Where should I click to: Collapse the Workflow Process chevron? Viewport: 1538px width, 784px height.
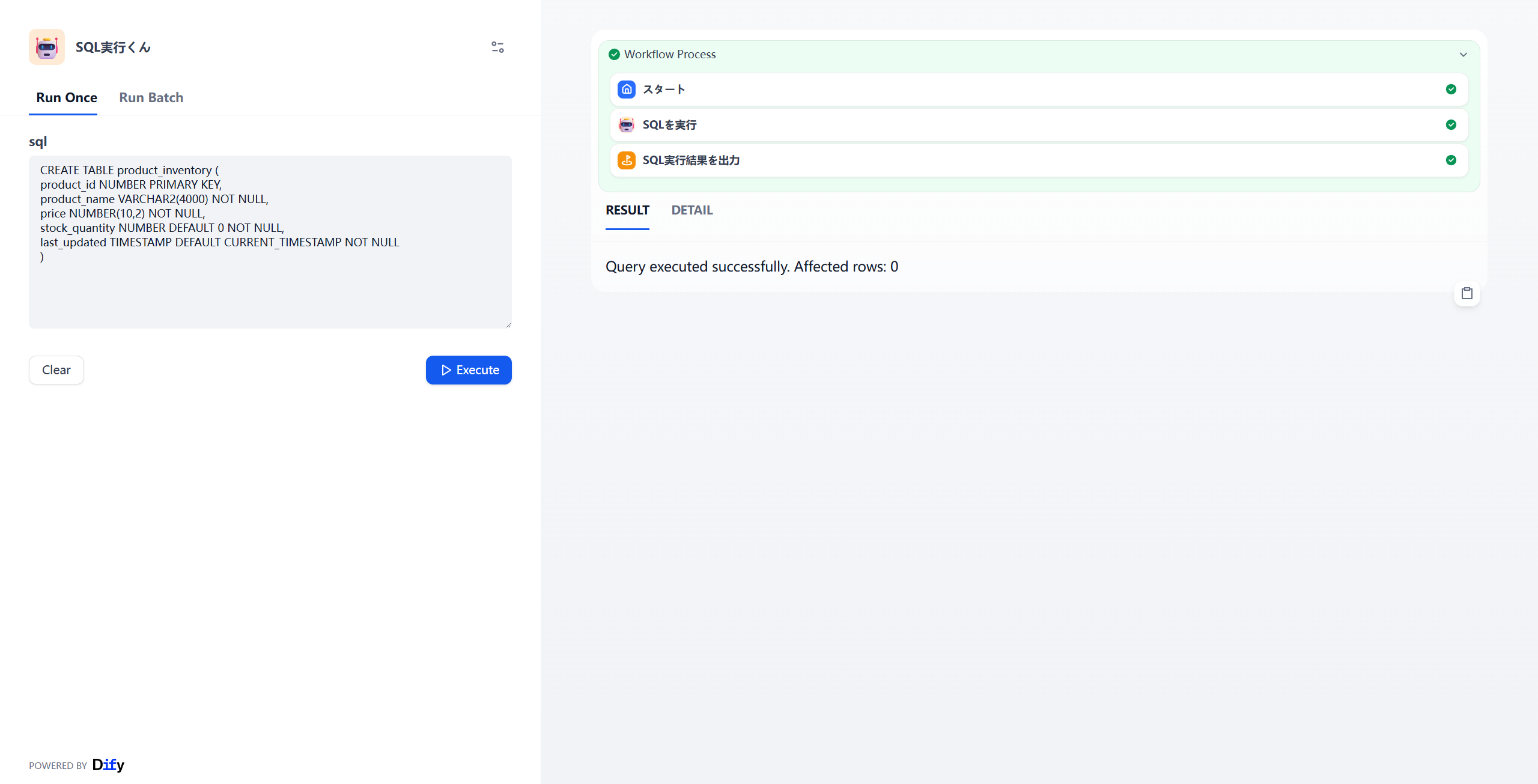point(1464,55)
